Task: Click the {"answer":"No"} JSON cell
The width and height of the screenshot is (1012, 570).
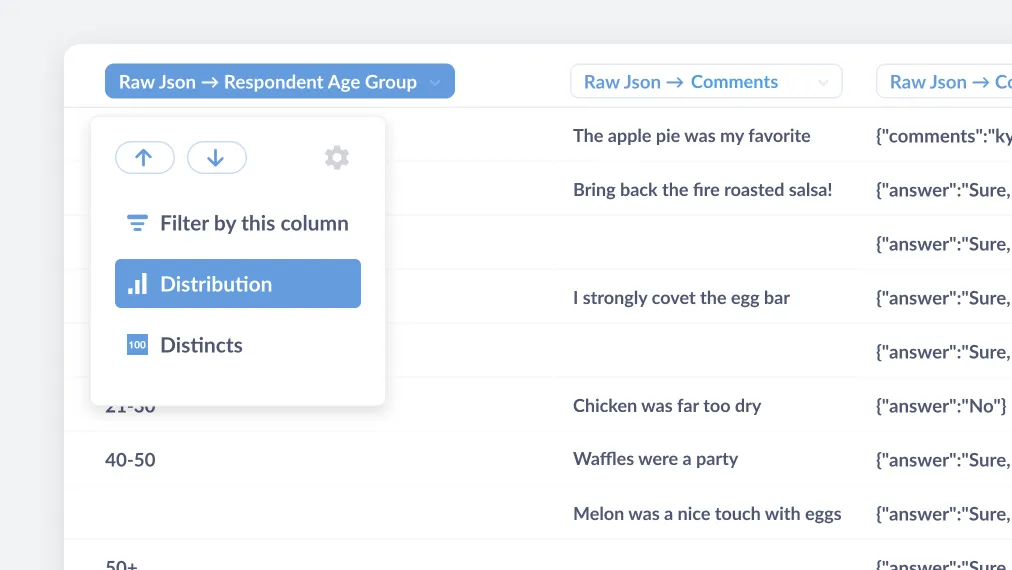Action: (940, 406)
